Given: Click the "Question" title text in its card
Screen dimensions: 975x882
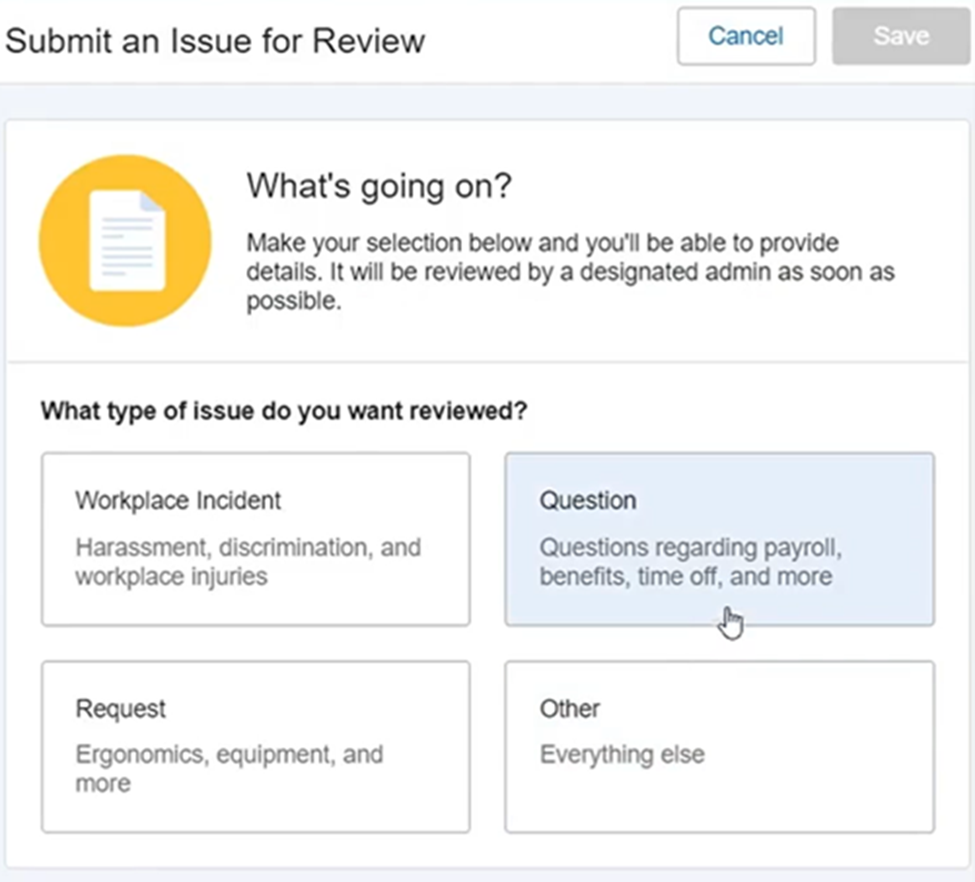Looking at the screenshot, I should click(x=588, y=501).
